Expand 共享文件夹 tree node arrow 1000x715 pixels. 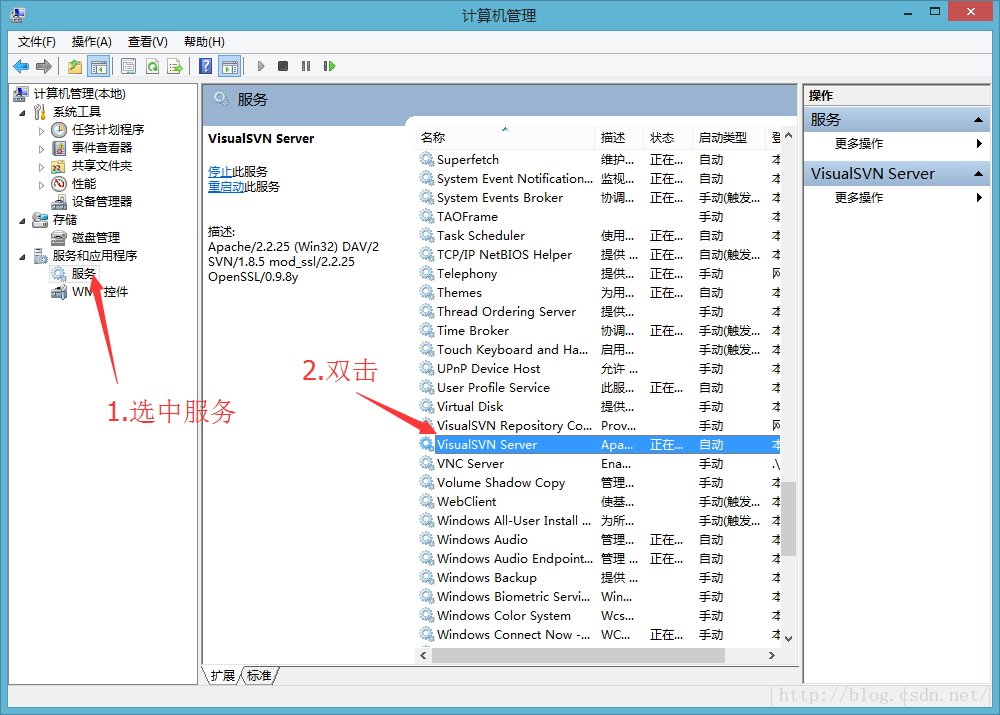tap(41, 166)
